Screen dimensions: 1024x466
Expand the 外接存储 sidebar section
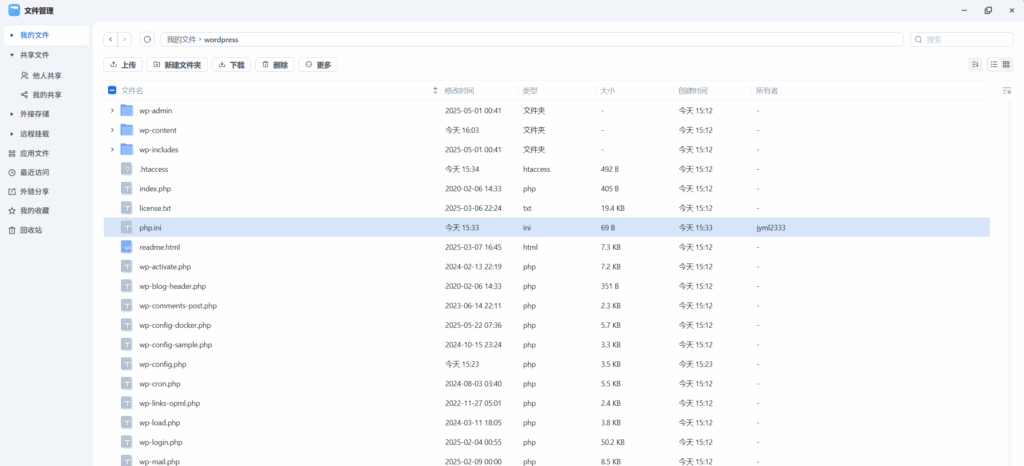(11, 114)
